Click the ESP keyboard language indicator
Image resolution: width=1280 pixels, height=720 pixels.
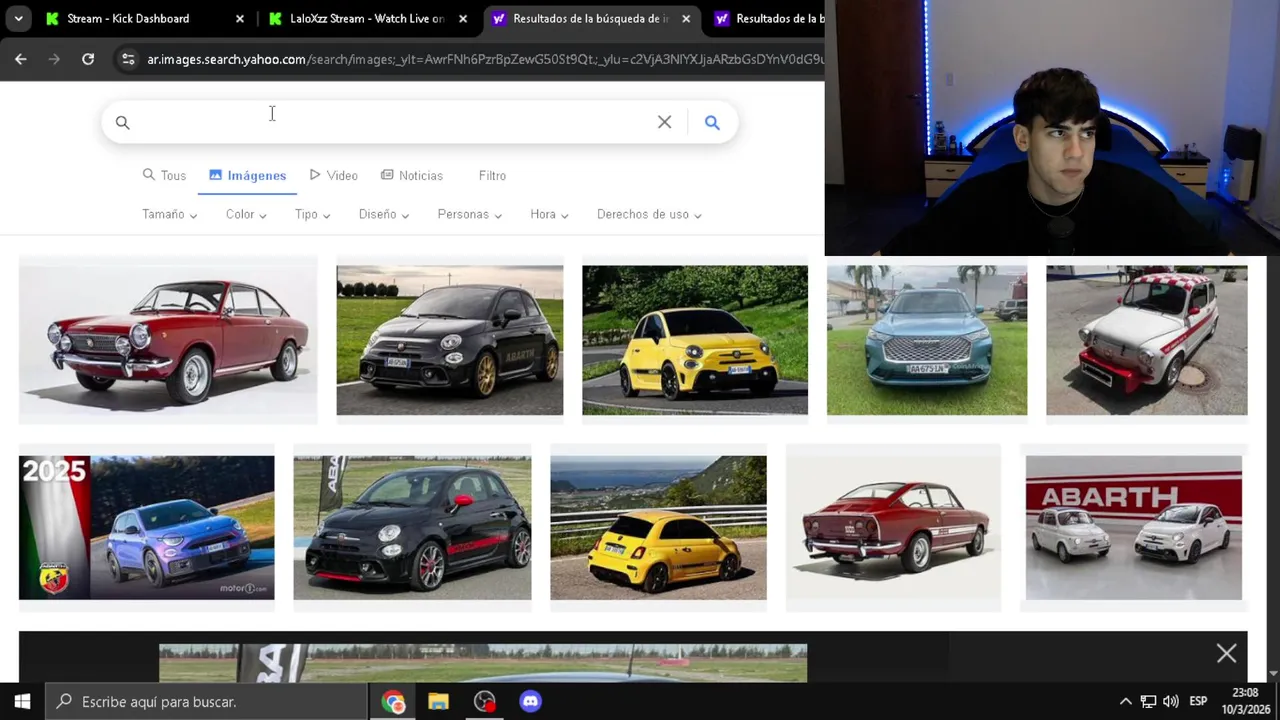click(1198, 701)
